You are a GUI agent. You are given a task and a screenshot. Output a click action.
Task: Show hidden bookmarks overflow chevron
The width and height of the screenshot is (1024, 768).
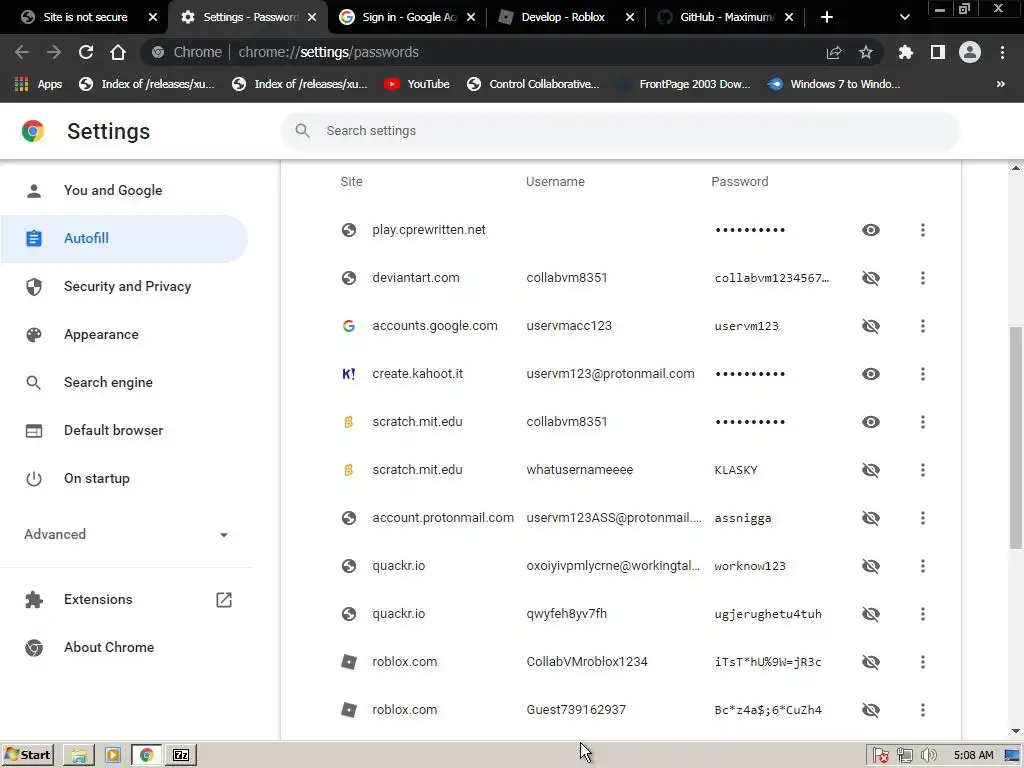click(1000, 84)
